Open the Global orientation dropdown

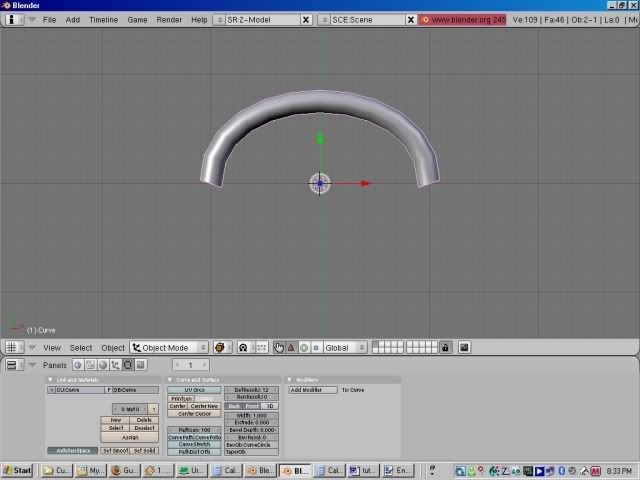point(345,348)
